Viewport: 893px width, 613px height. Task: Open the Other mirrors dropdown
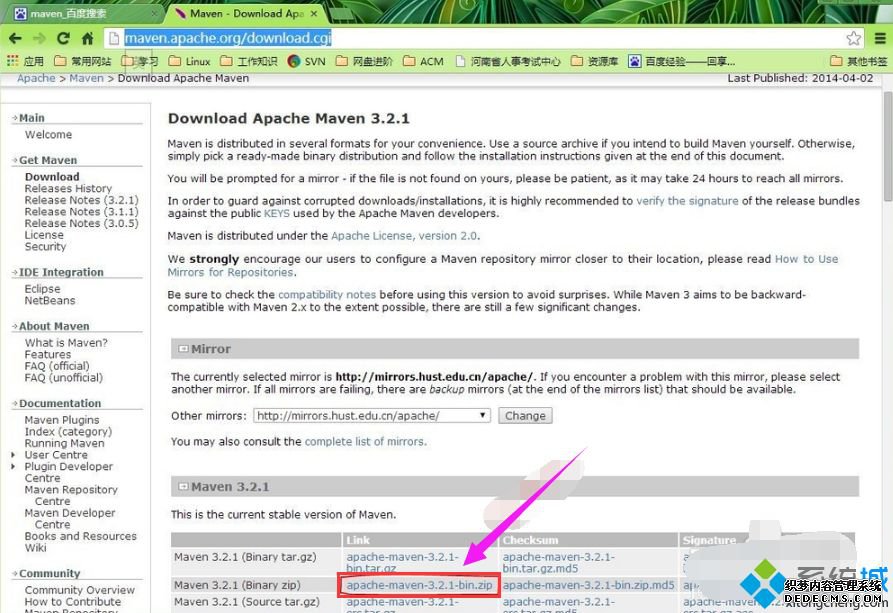click(371, 415)
